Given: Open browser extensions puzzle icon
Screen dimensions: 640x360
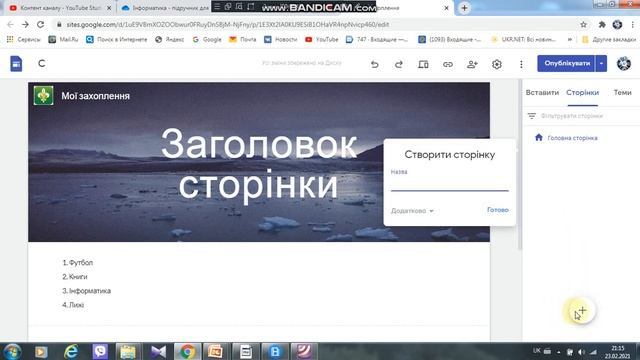Looking at the screenshot, I should (602, 24).
